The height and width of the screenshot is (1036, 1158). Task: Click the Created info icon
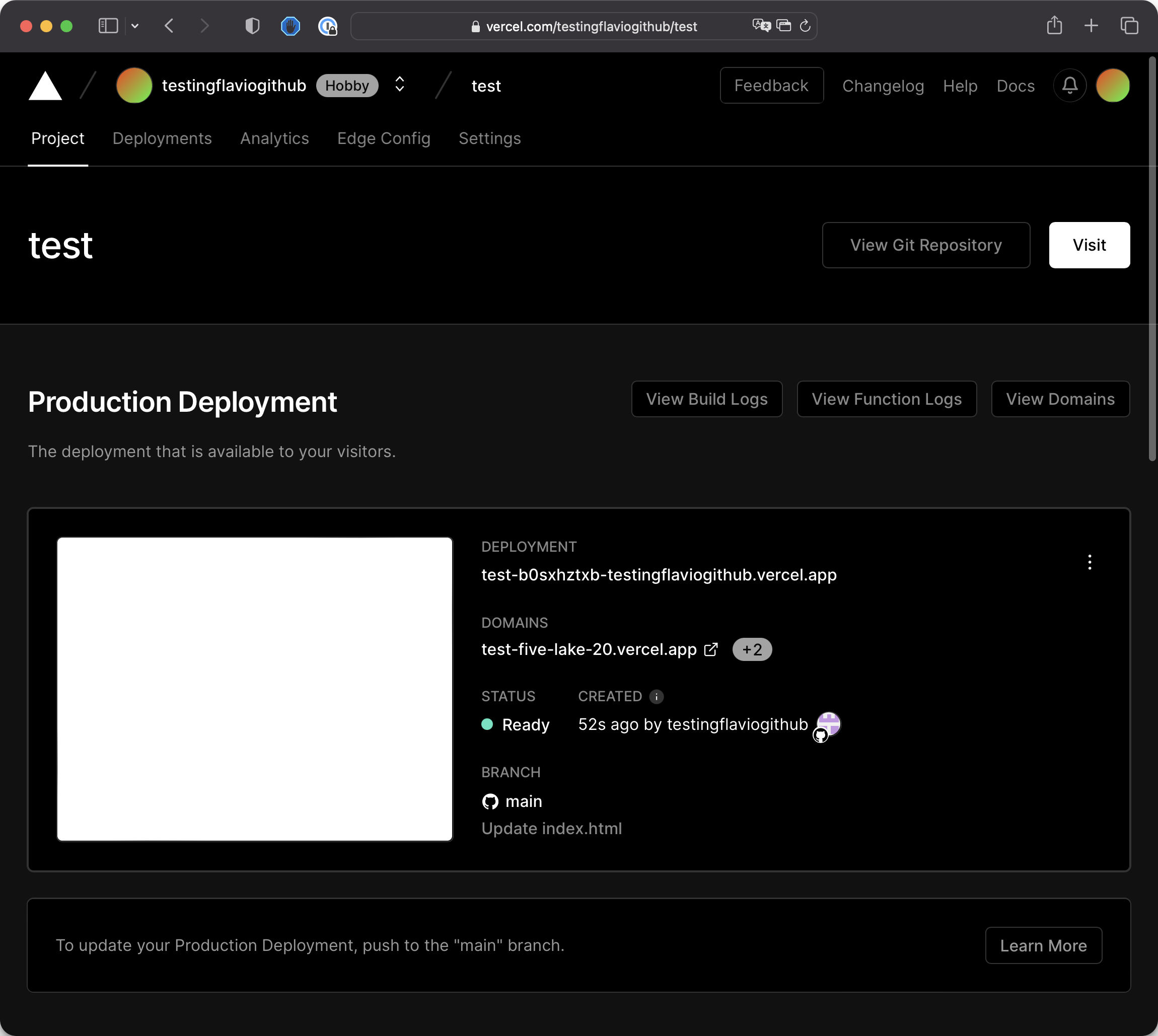pos(656,697)
